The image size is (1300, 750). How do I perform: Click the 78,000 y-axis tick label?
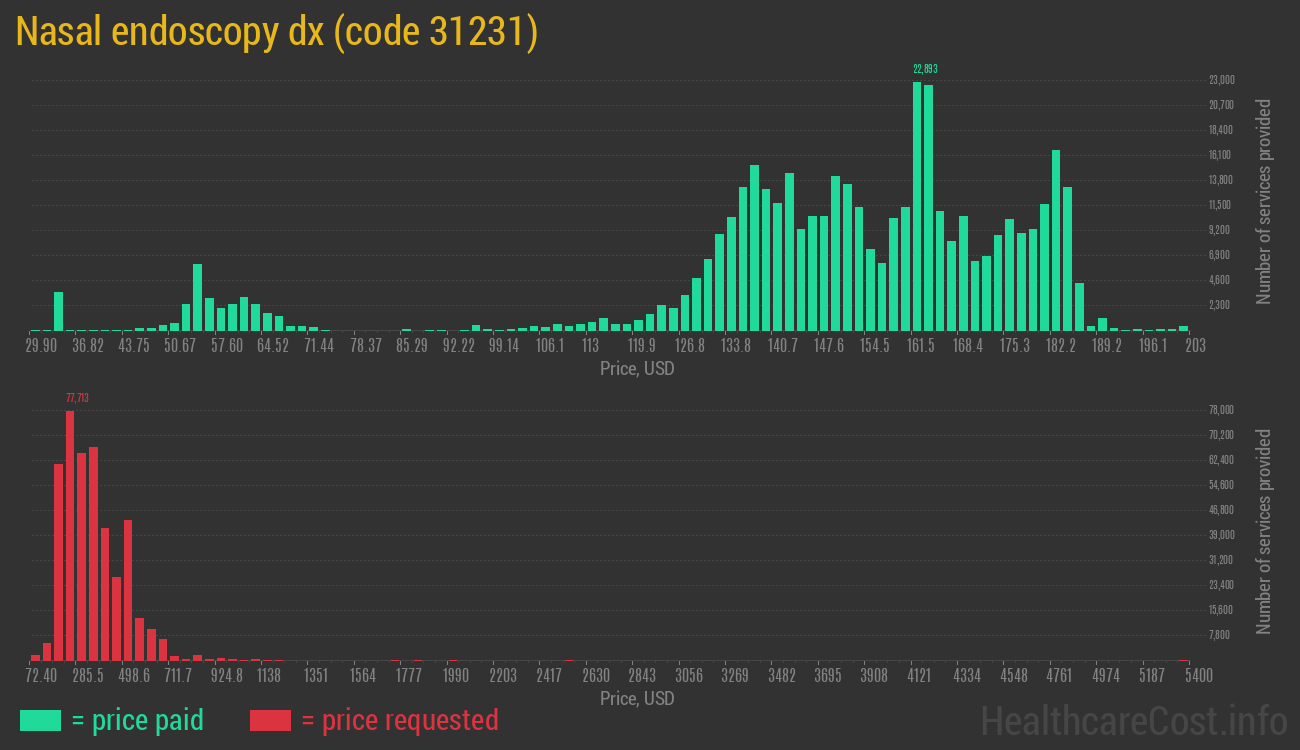1221,410
